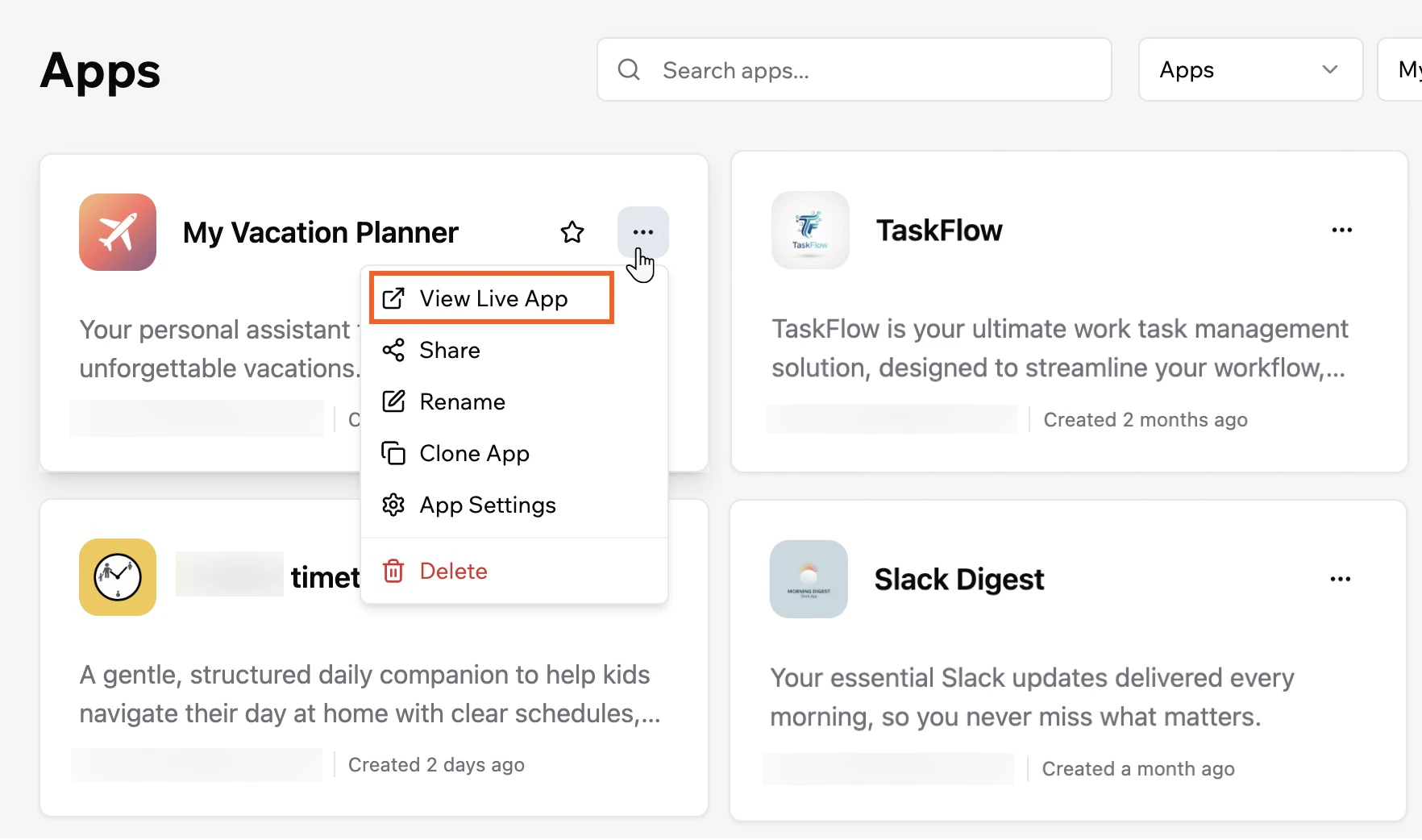This screenshot has height=840, width=1422.
Task: Toggle the favorite star on My Vacation Planner
Action: point(572,231)
